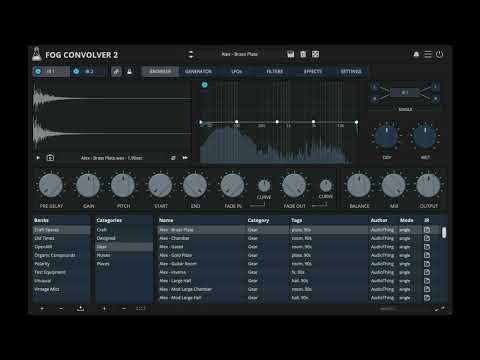Reverse the IR with the reverse icon
The height and width of the screenshot is (360, 480).
[173, 158]
